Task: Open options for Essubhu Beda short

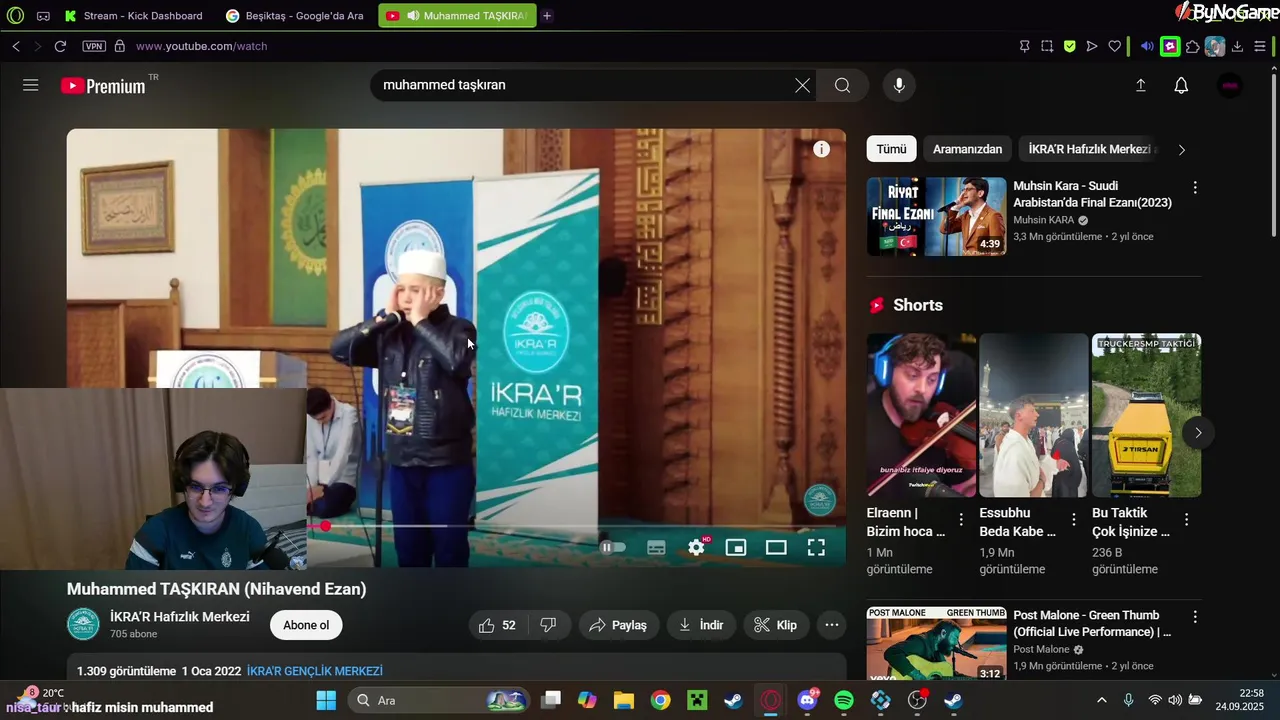Action: [x=1074, y=520]
